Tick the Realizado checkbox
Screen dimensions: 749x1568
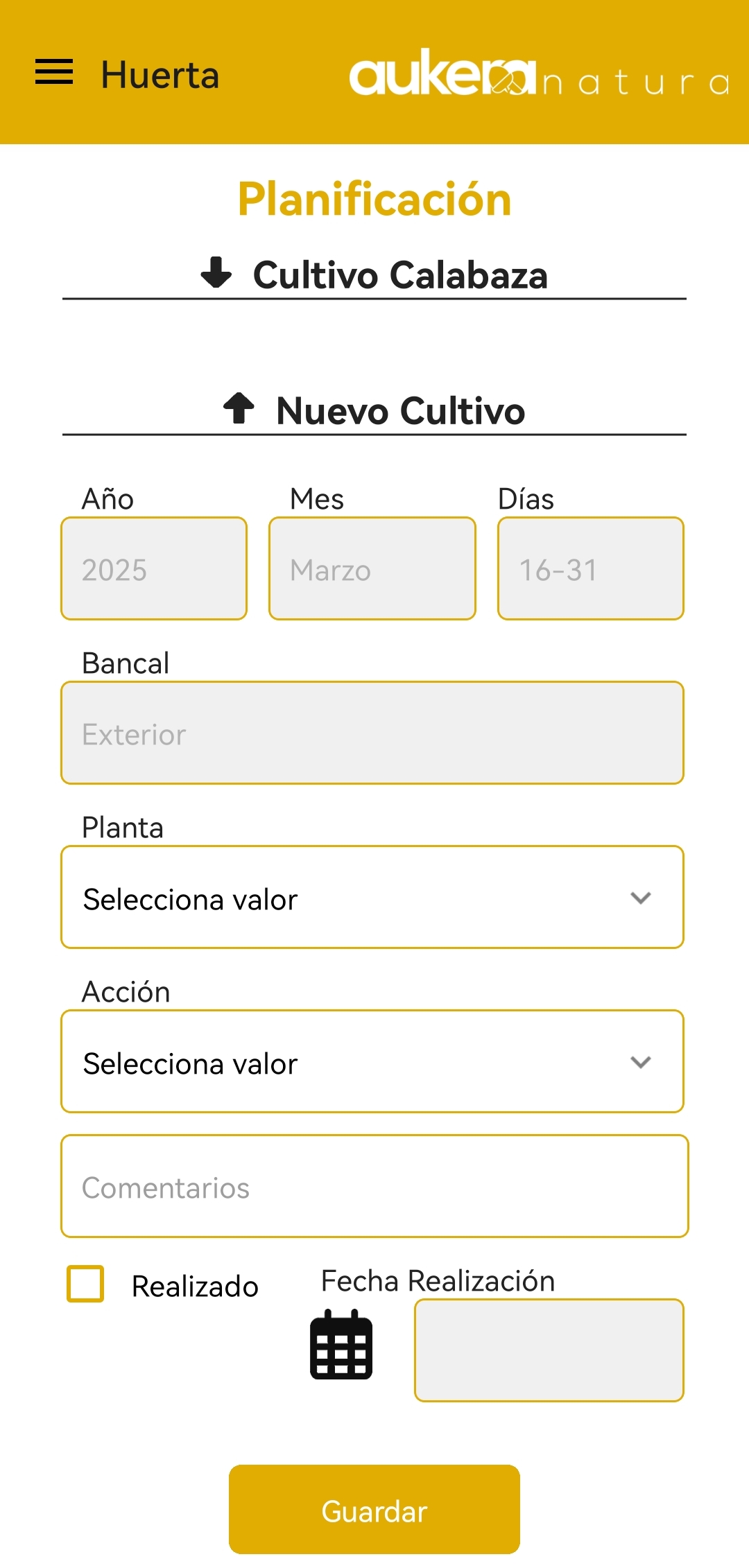coord(85,1284)
